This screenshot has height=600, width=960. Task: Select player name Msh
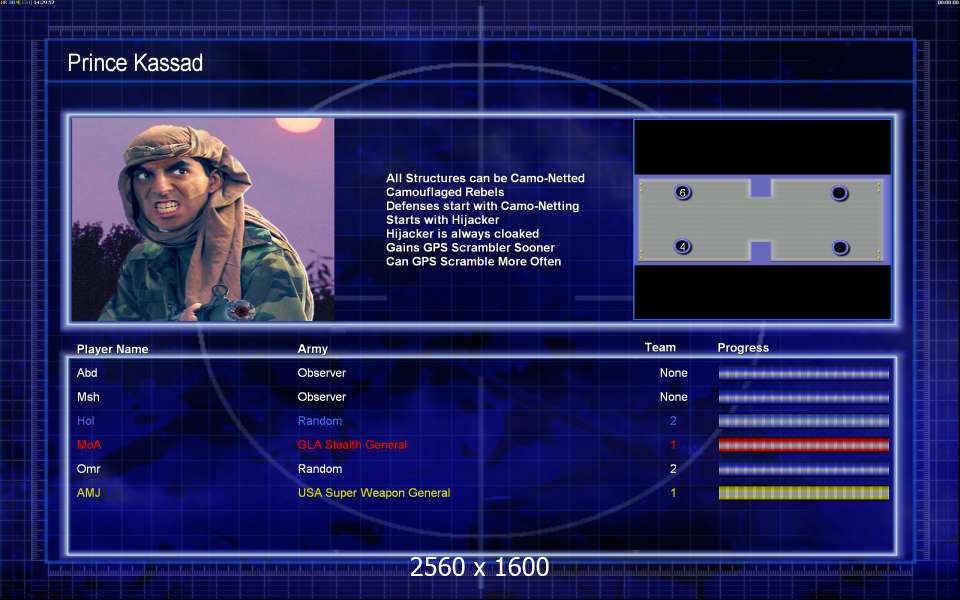pyautogui.click(x=88, y=397)
